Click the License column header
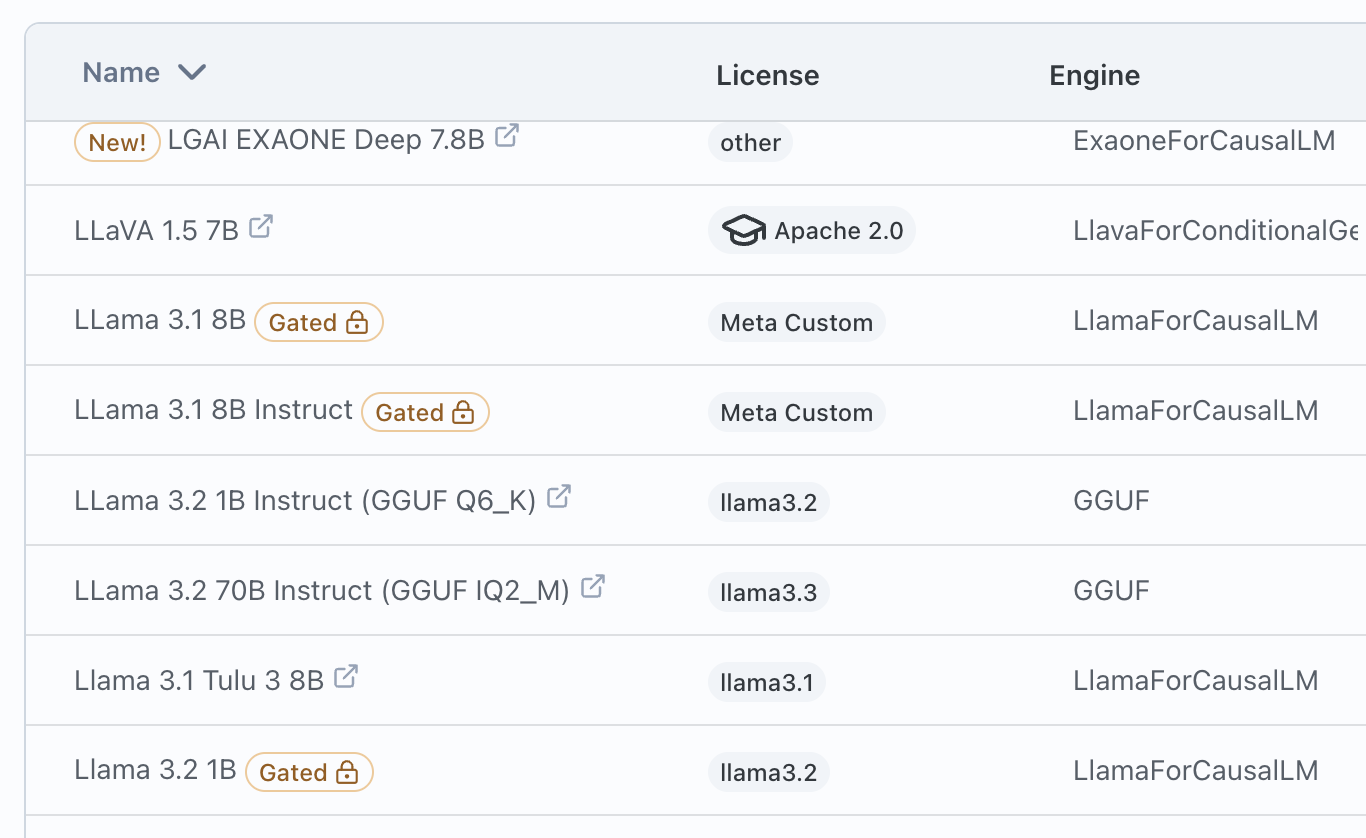The height and width of the screenshot is (838, 1366). click(x=768, y=75)
